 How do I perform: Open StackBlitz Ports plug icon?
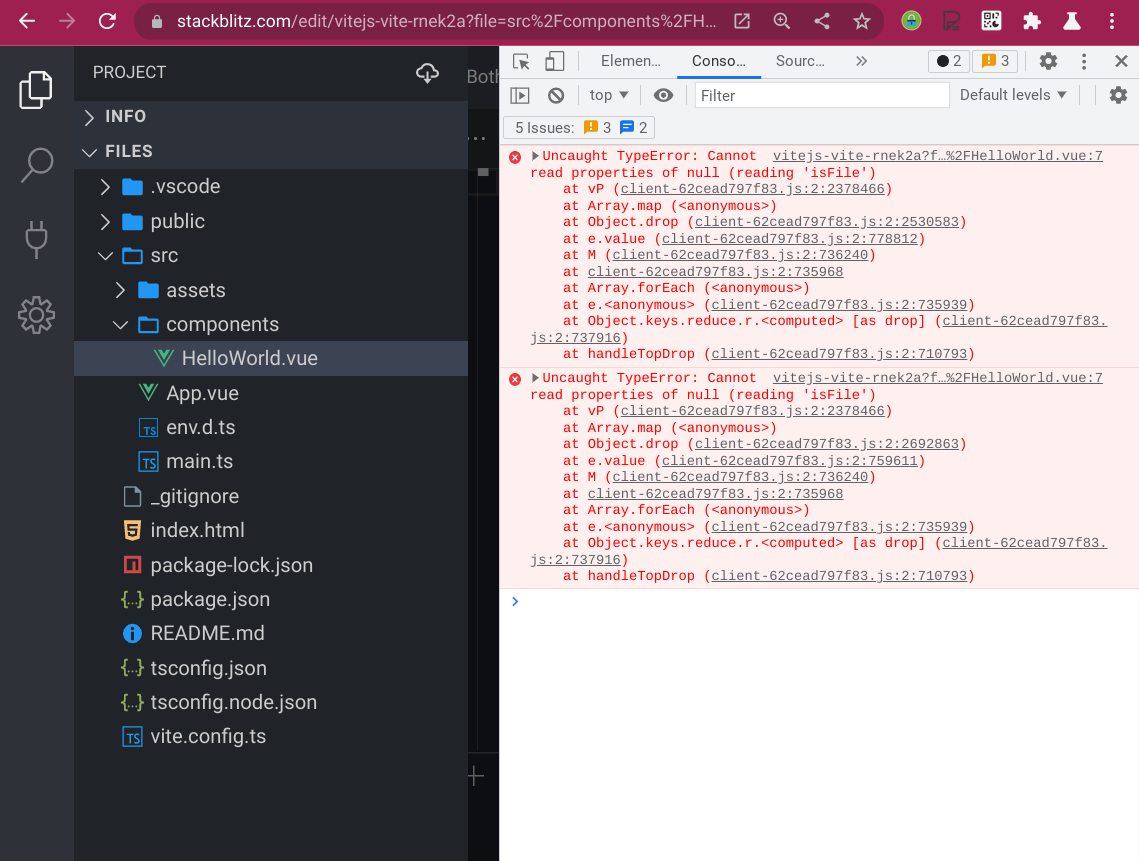(x=36, y=240)
